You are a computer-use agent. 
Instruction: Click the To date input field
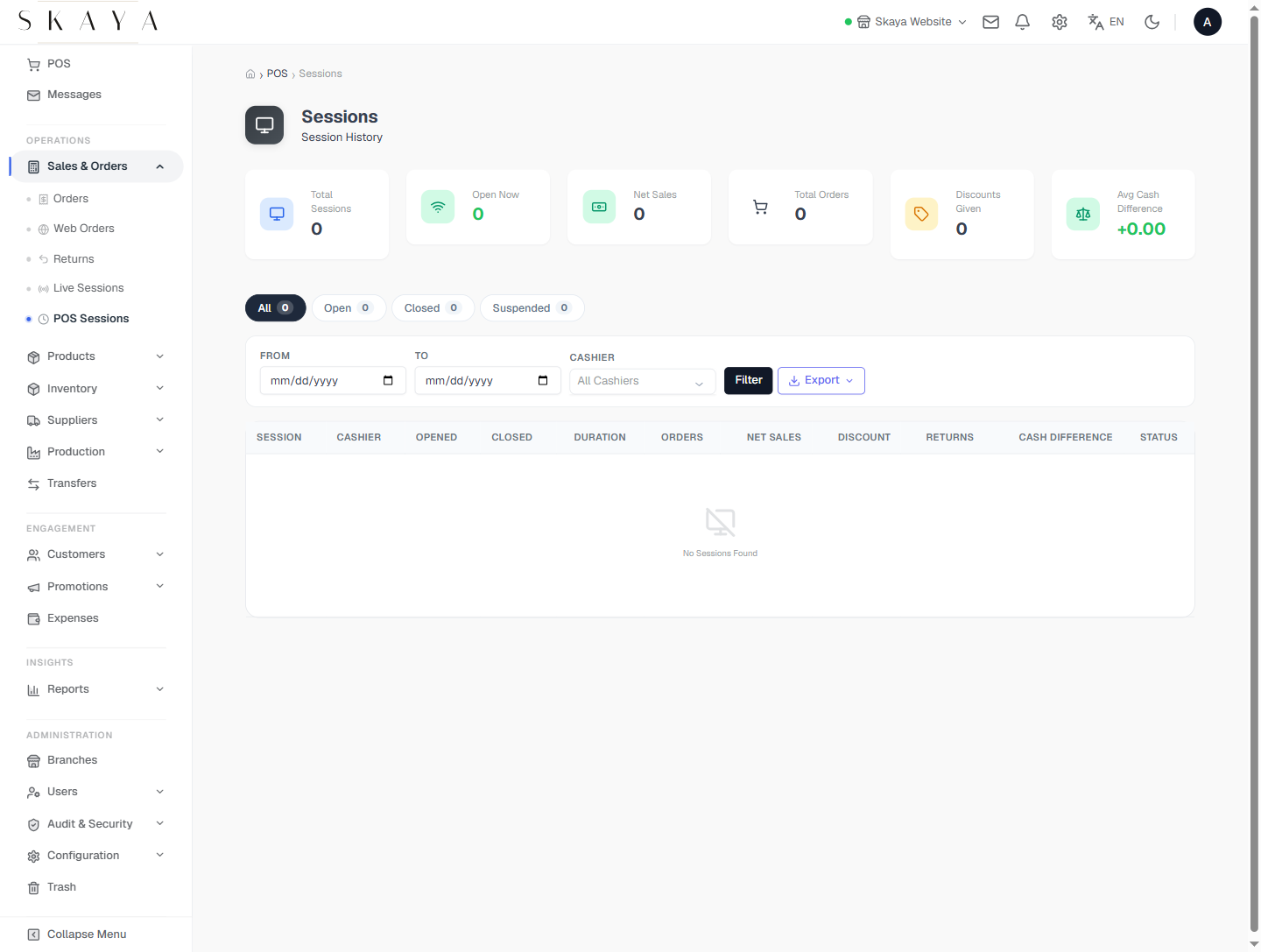[488, 380]
